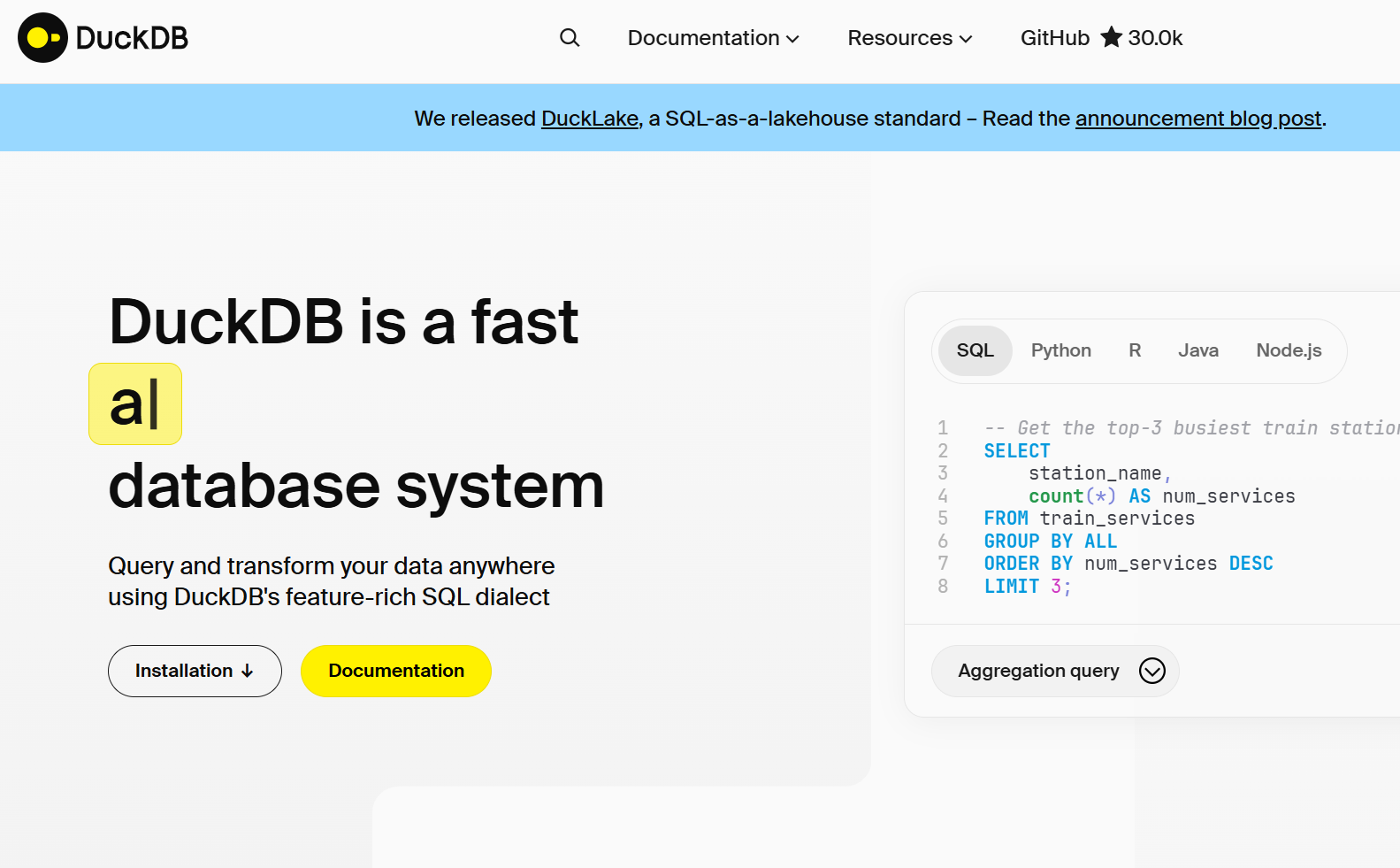Screen dimensions: 1400x868
Task: Click the 'database system' heading text
Action: [356, 486]
